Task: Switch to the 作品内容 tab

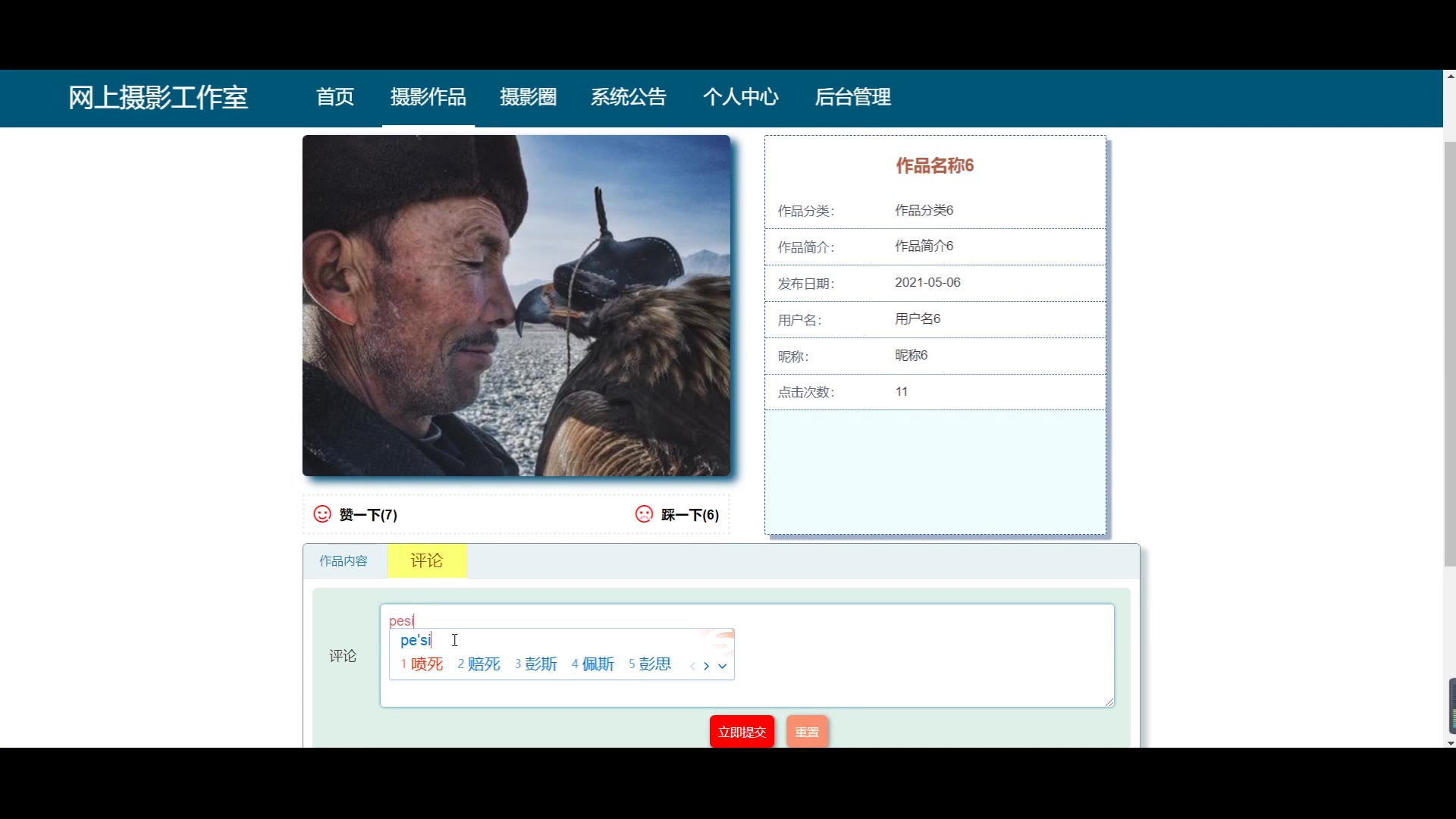Action: [344, 561]
